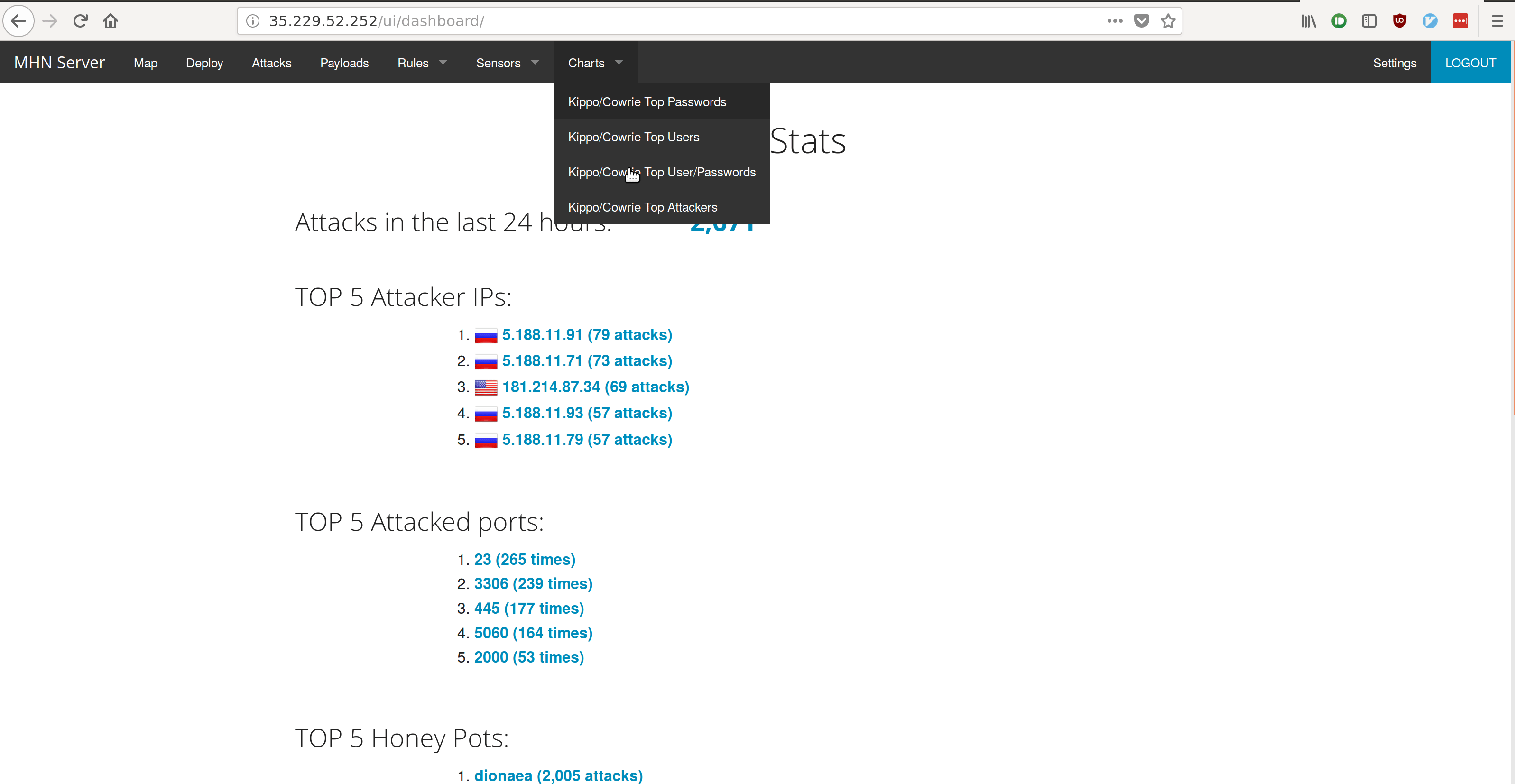Show sidebars toolbar icon

pos(1368,21)
